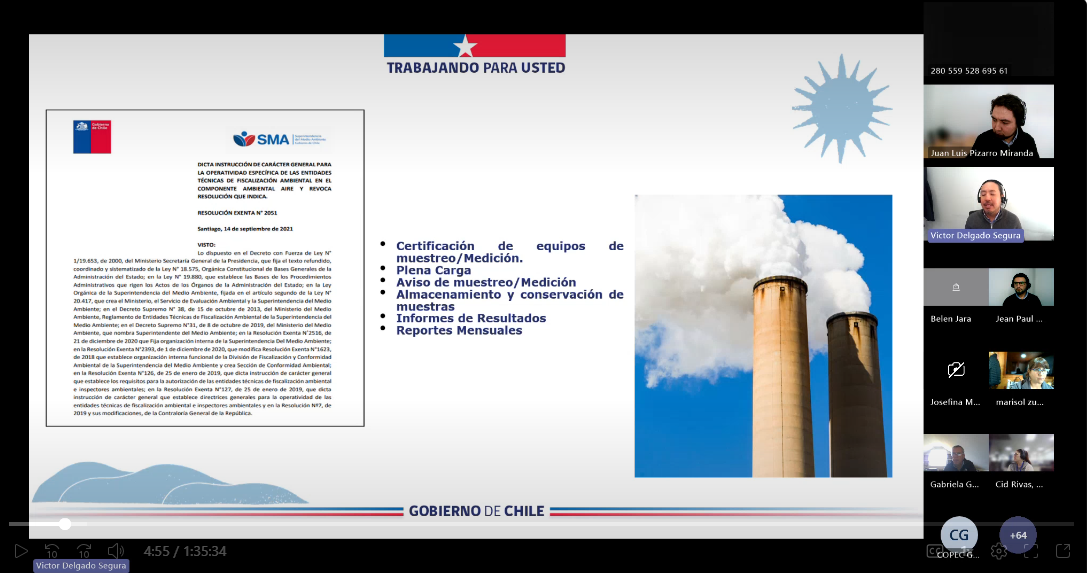Click the resolution document image on the slide

(x=205, y=267)
